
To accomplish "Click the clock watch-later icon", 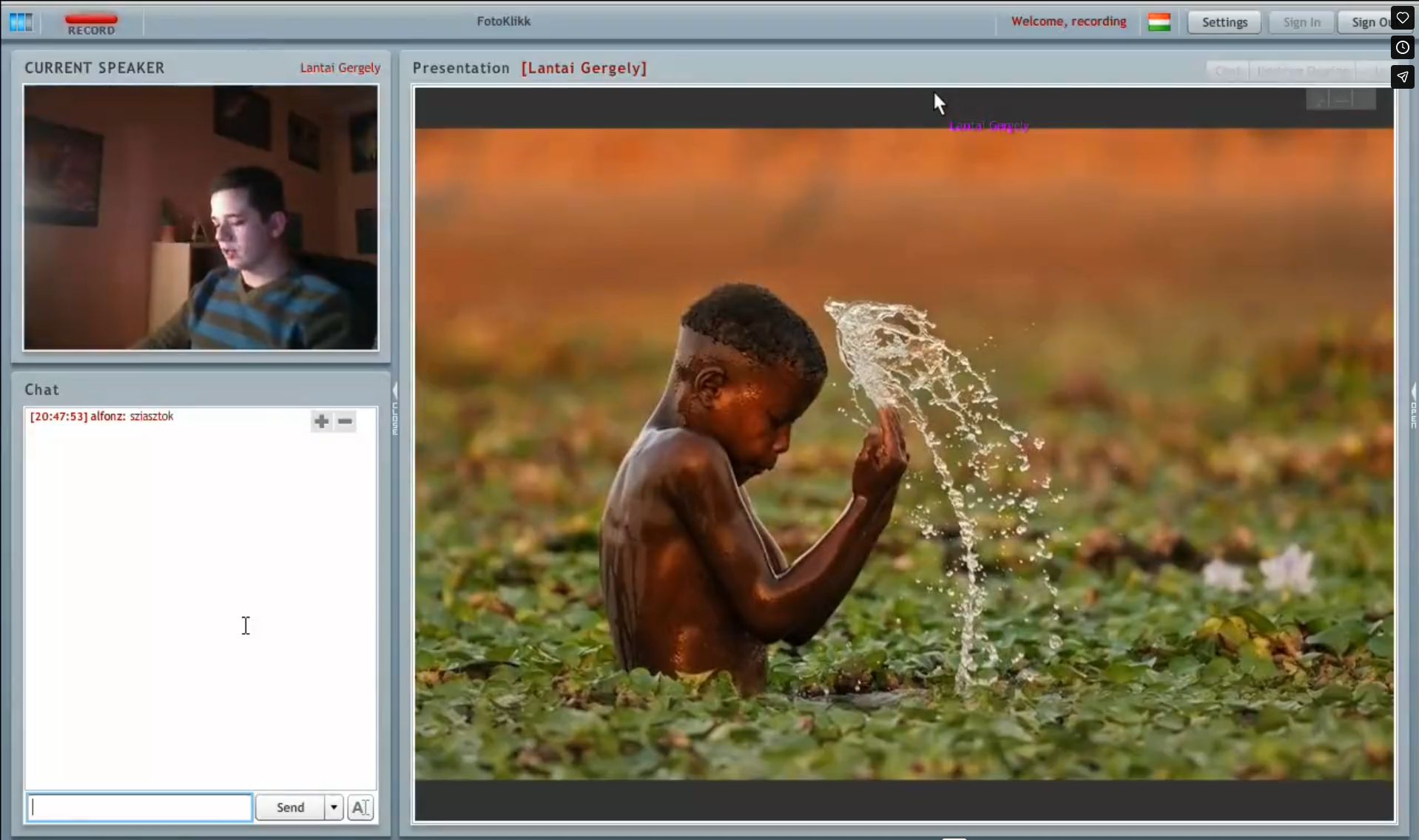I will pyautogui.click(x=1402, y=47).
